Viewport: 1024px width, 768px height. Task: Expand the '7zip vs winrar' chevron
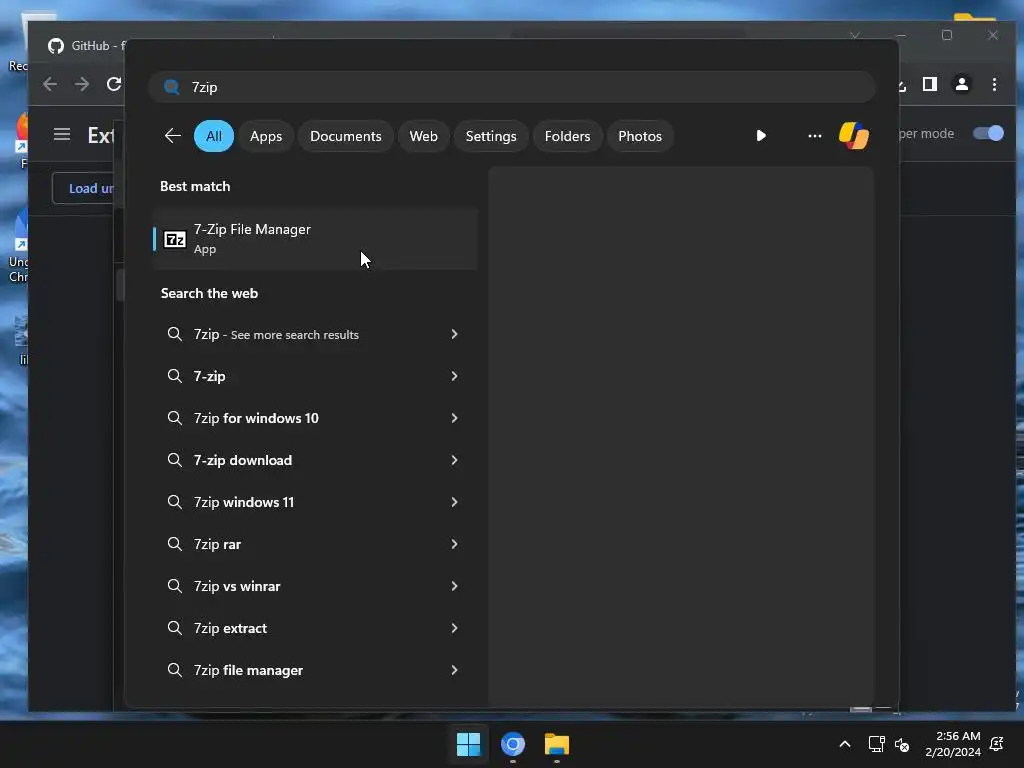454,586
